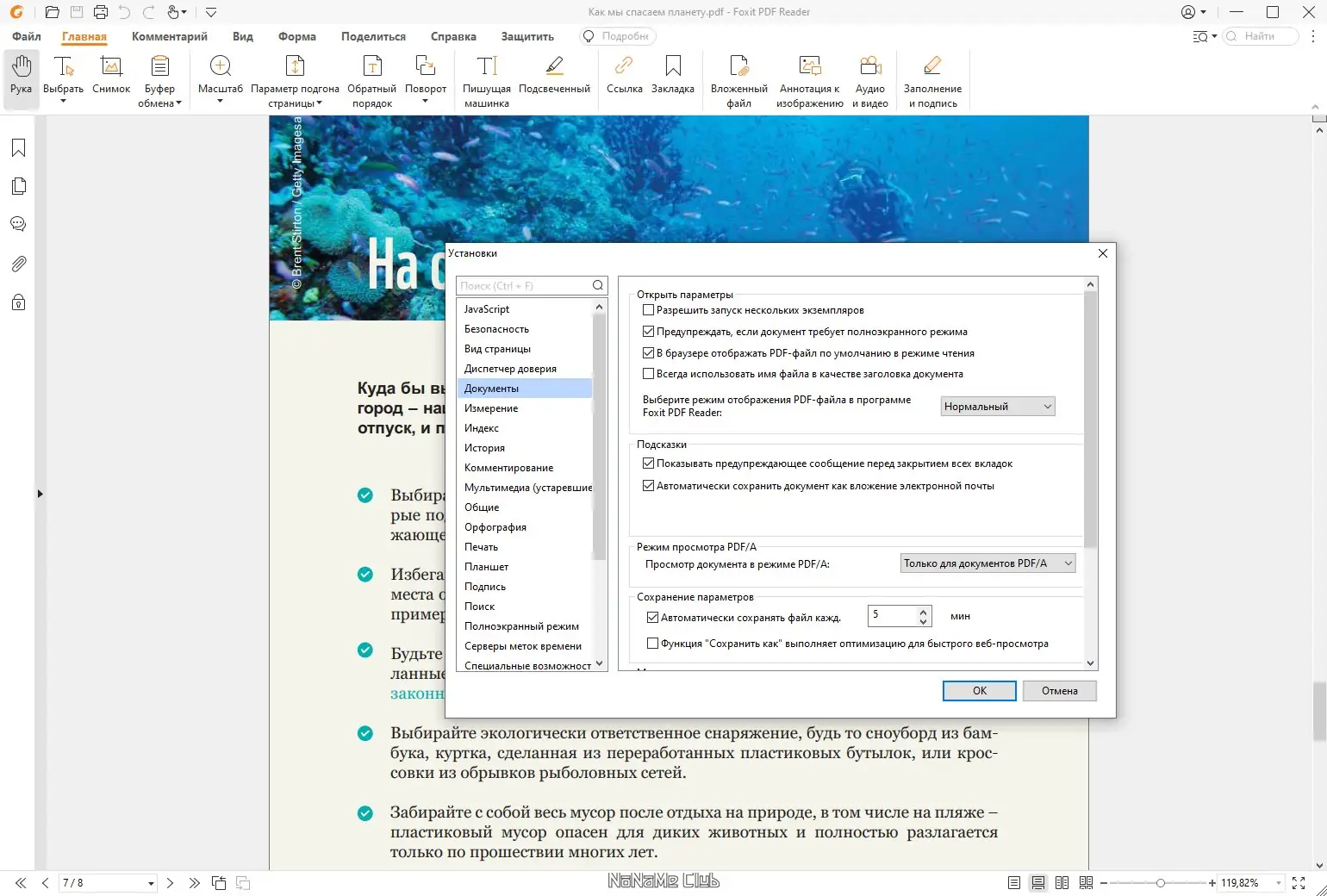Open the 'Только для документов PDF/A' dropdown
Screen dimensions: 1327x896
point(987,563)
